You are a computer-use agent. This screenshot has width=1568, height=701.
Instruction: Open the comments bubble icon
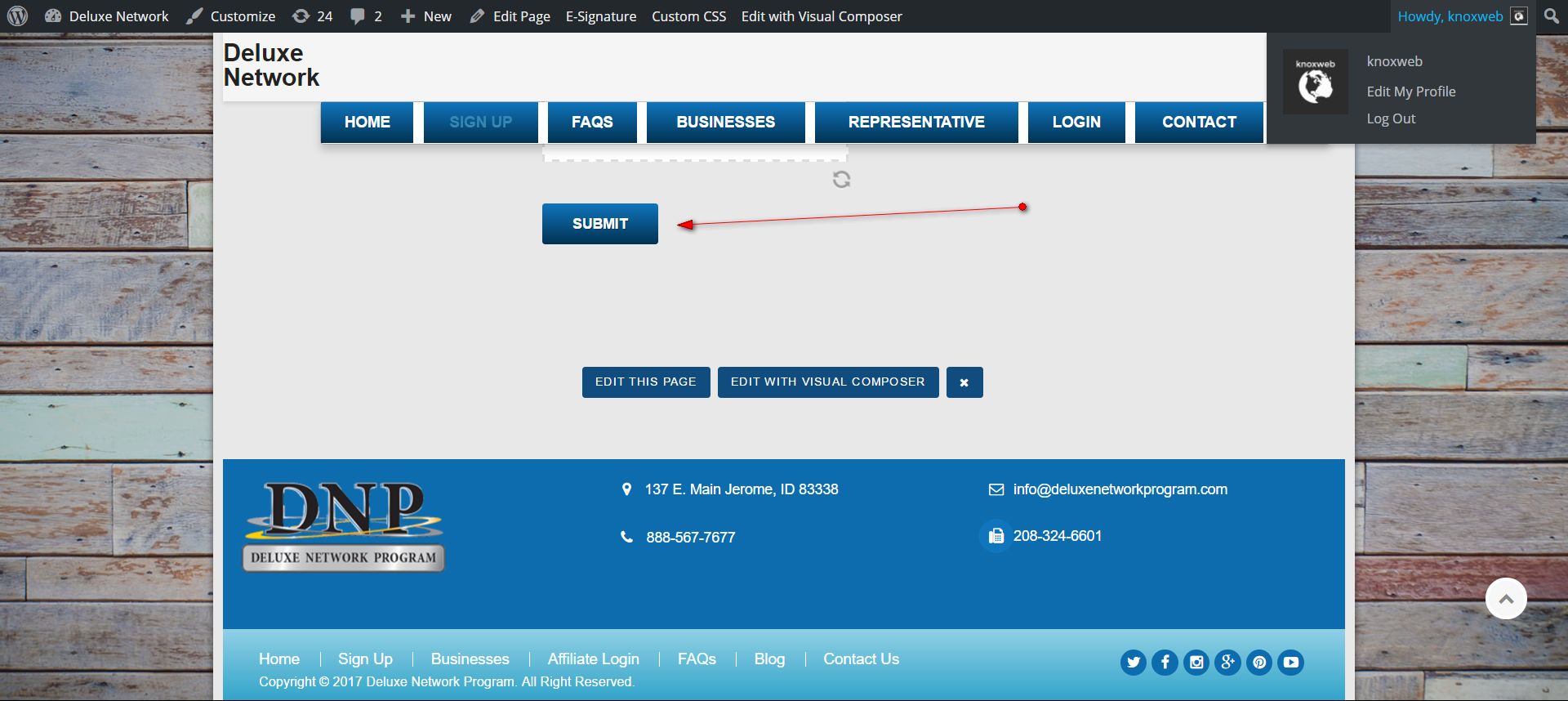click(357, 16)
